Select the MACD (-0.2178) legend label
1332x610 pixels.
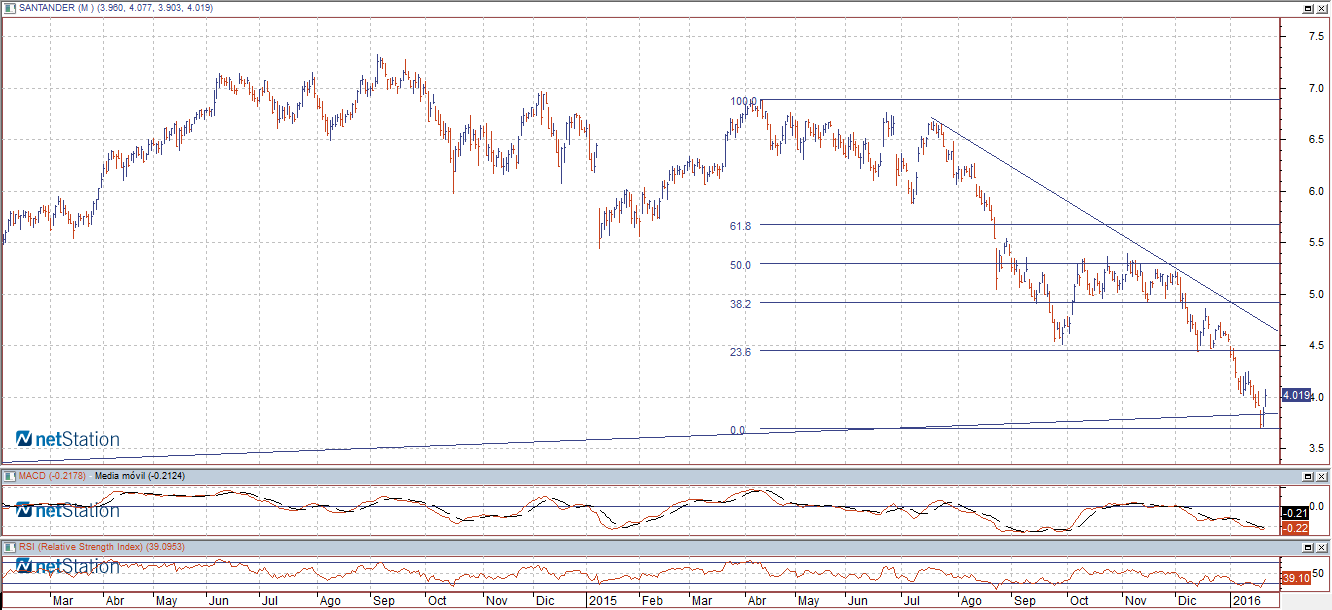point(52,476)
